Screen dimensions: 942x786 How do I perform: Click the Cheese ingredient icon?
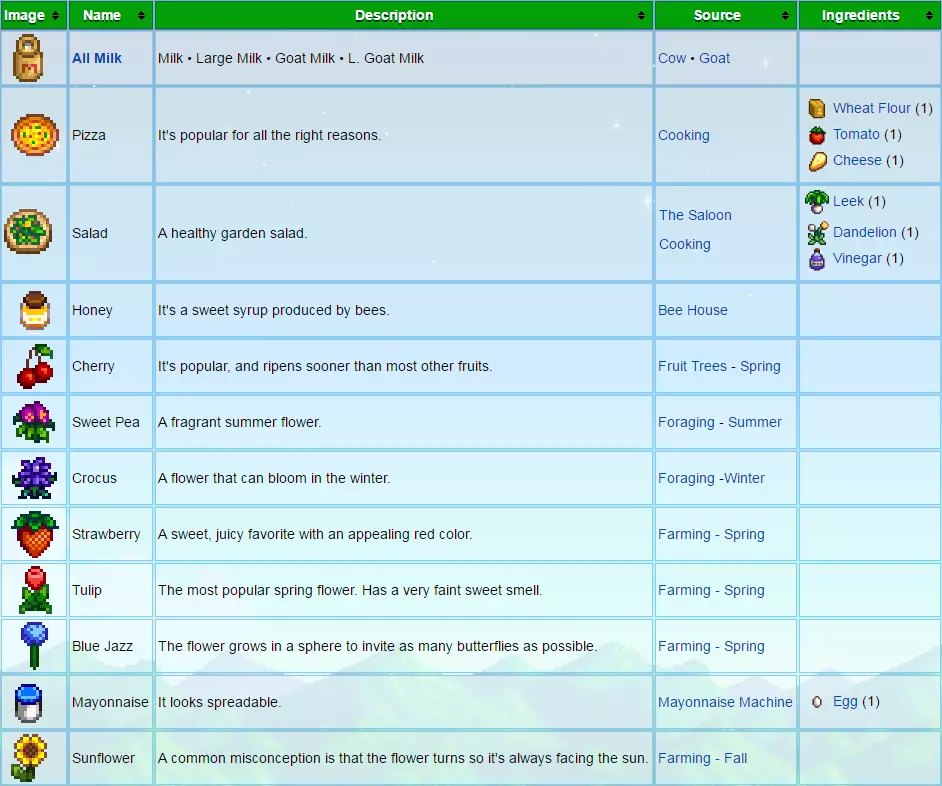coord(817,161)
